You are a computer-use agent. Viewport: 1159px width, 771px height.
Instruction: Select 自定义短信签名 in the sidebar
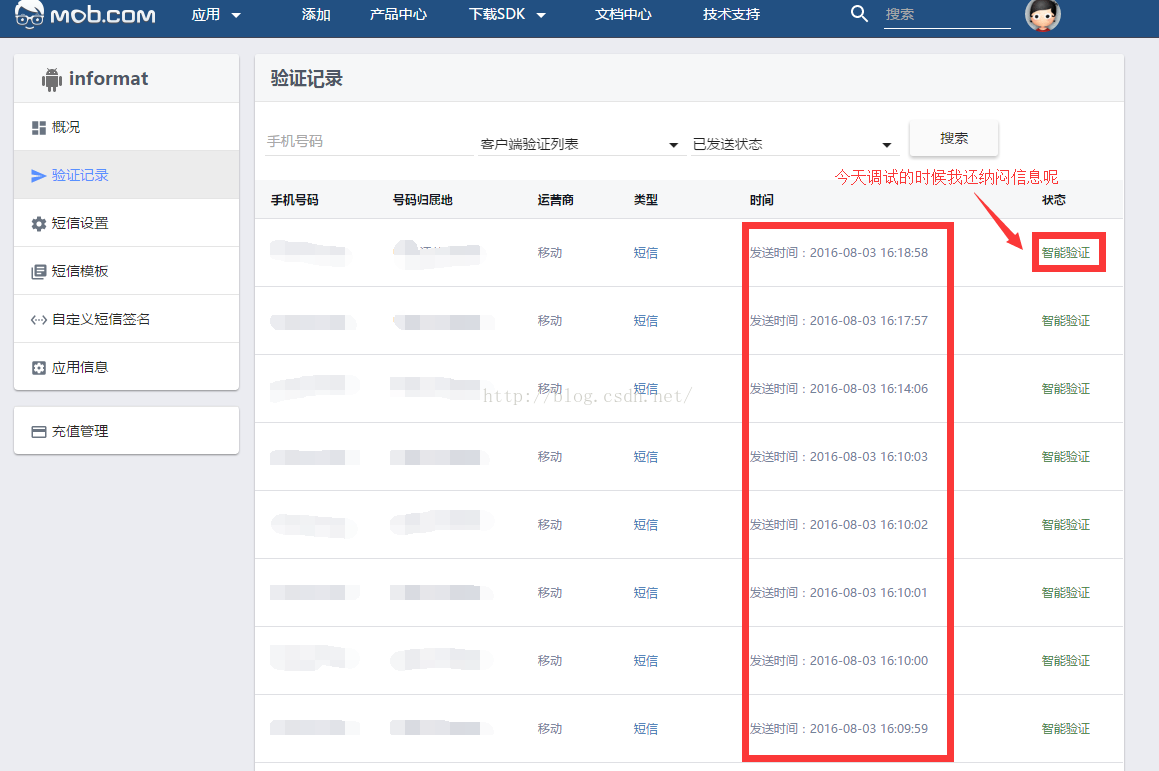pos(126,319)
